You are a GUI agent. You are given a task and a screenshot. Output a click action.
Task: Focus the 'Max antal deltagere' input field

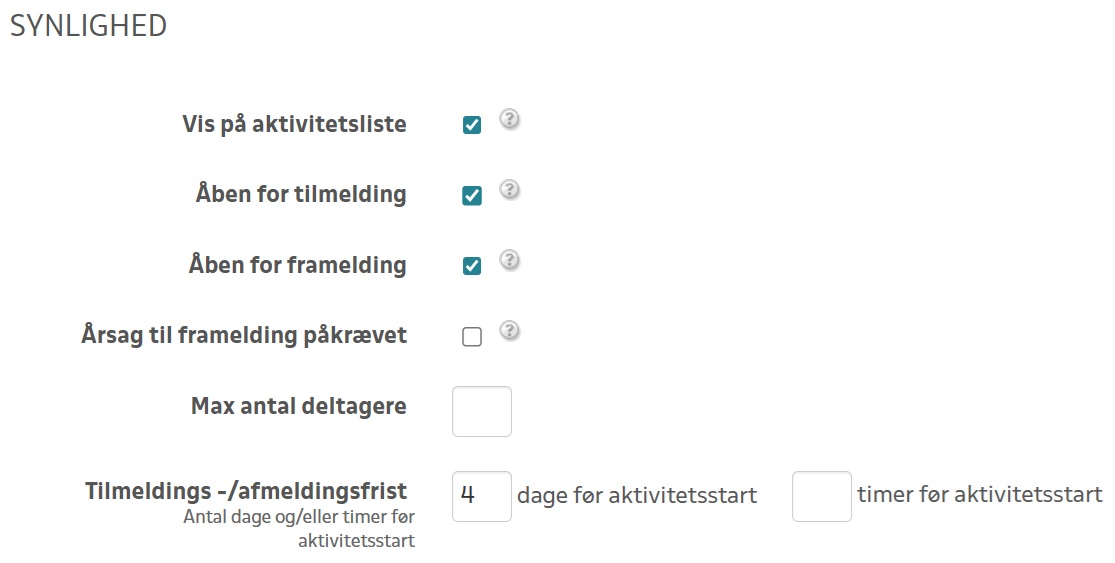coord(482,412)
